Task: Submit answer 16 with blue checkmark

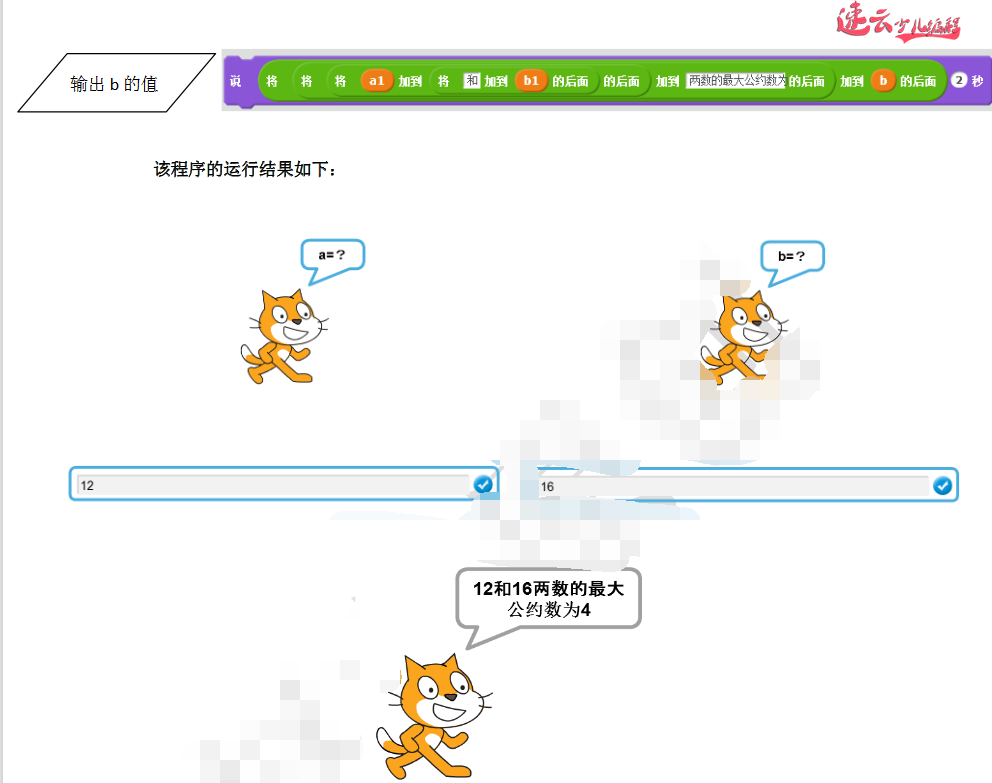Action: click(x=942, y=486)
